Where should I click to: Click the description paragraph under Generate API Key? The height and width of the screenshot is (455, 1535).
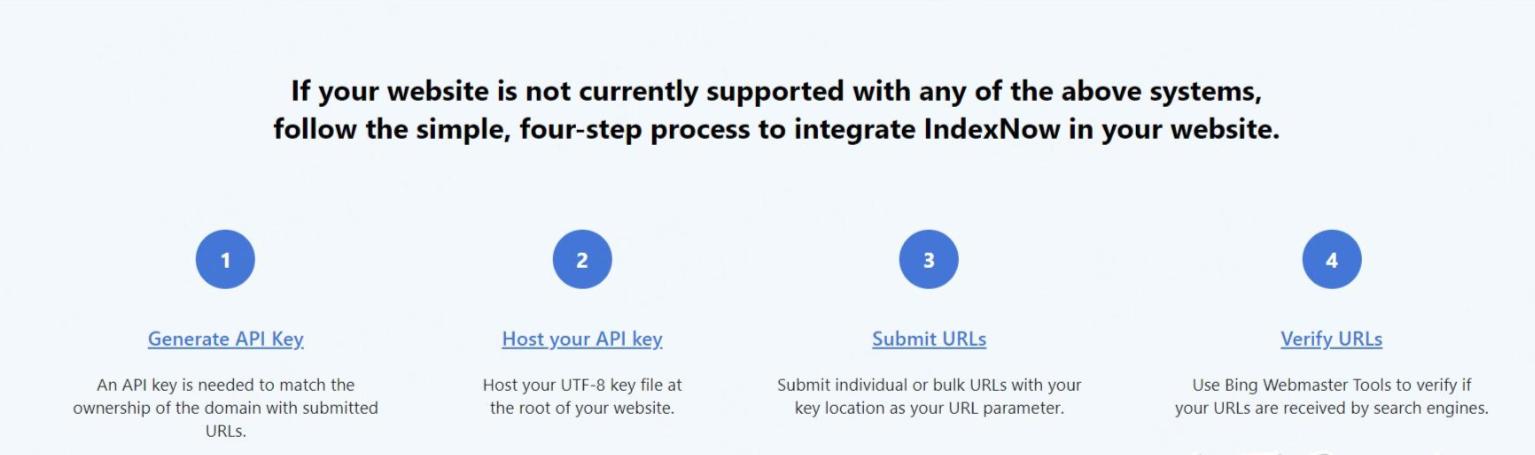tap(225, 408)
